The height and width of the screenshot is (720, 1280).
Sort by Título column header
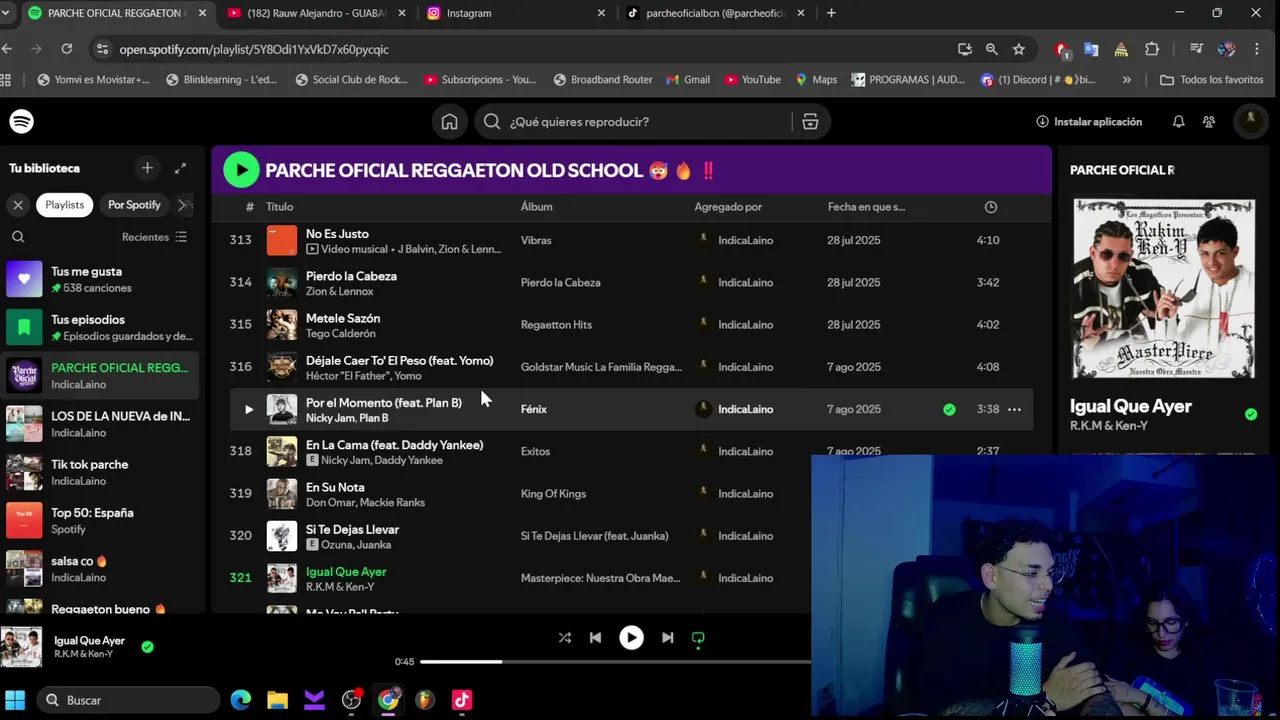(279, 207)
